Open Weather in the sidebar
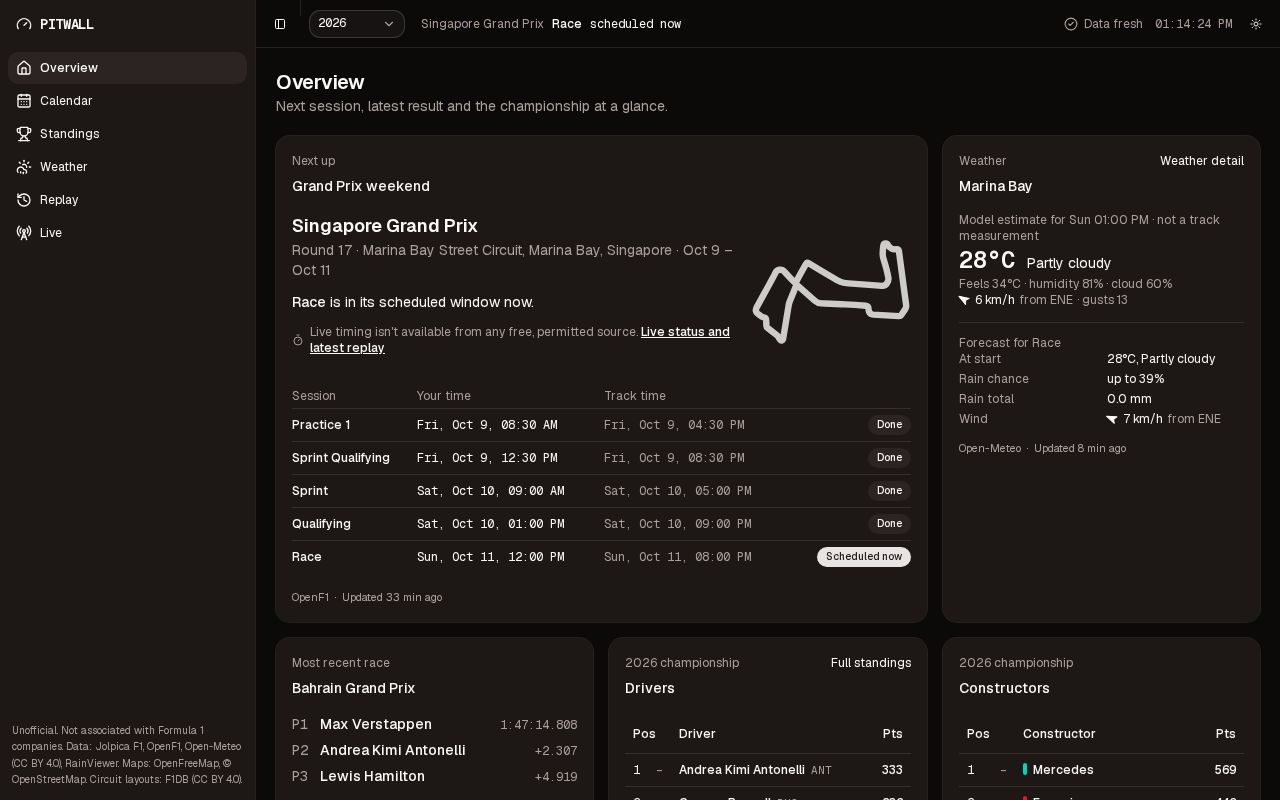This screenshot has height=800, width=1280. [x=127, y=167]
